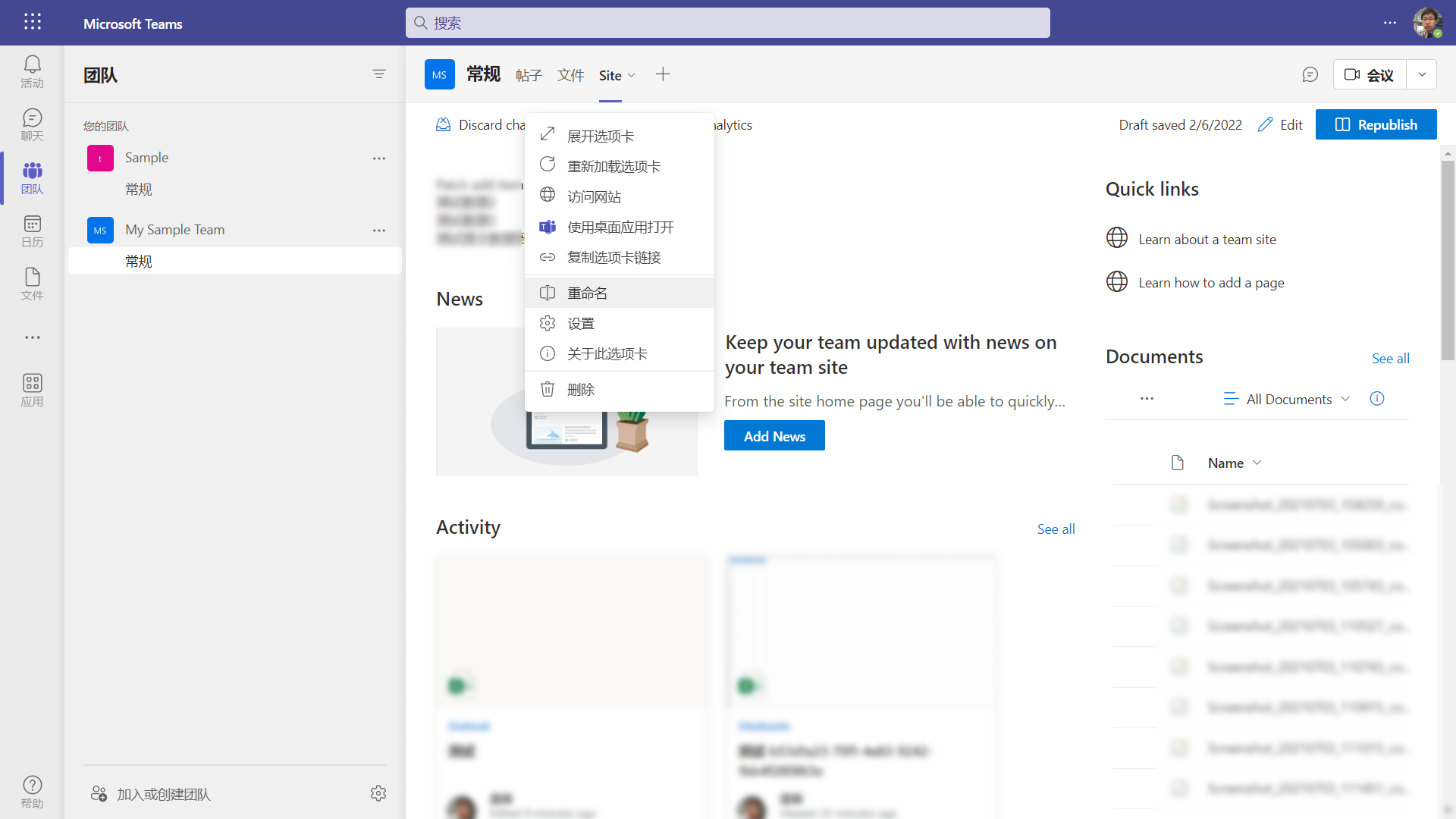Open More options for My Sample Team
This screenshot has height=819, width=1456.
[x=379, y=230]
